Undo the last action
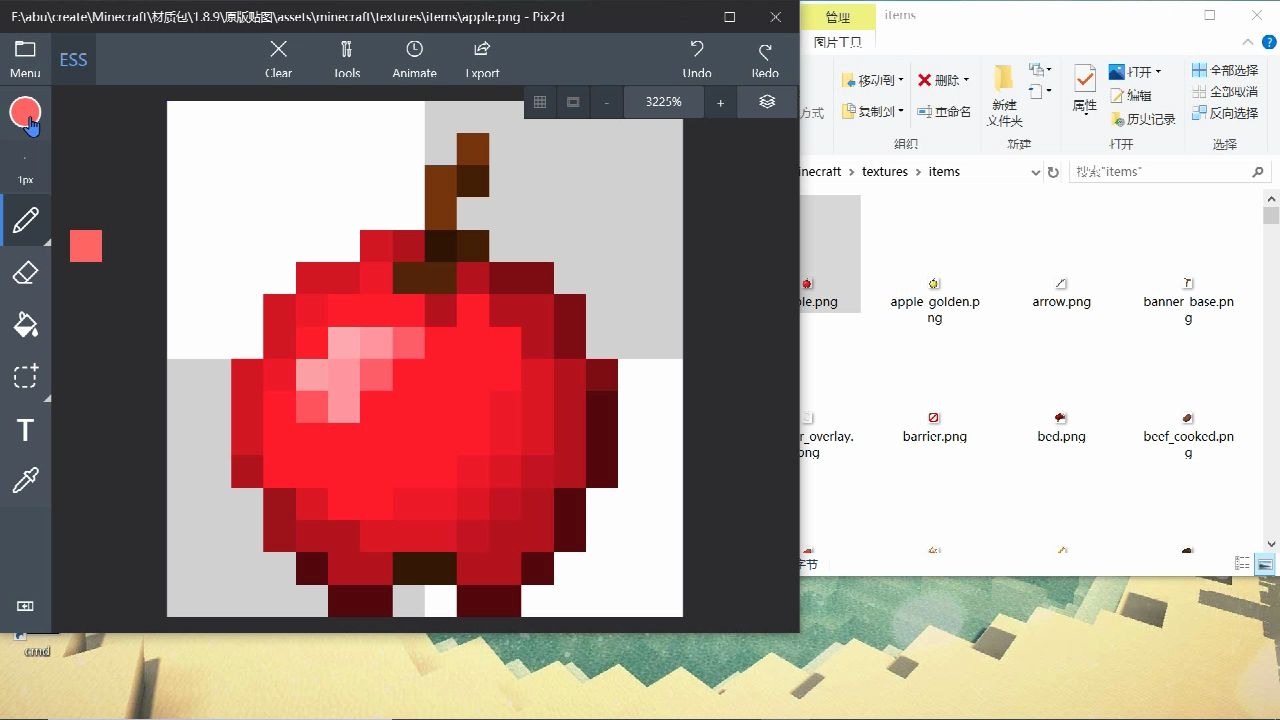 click(697, 59)
